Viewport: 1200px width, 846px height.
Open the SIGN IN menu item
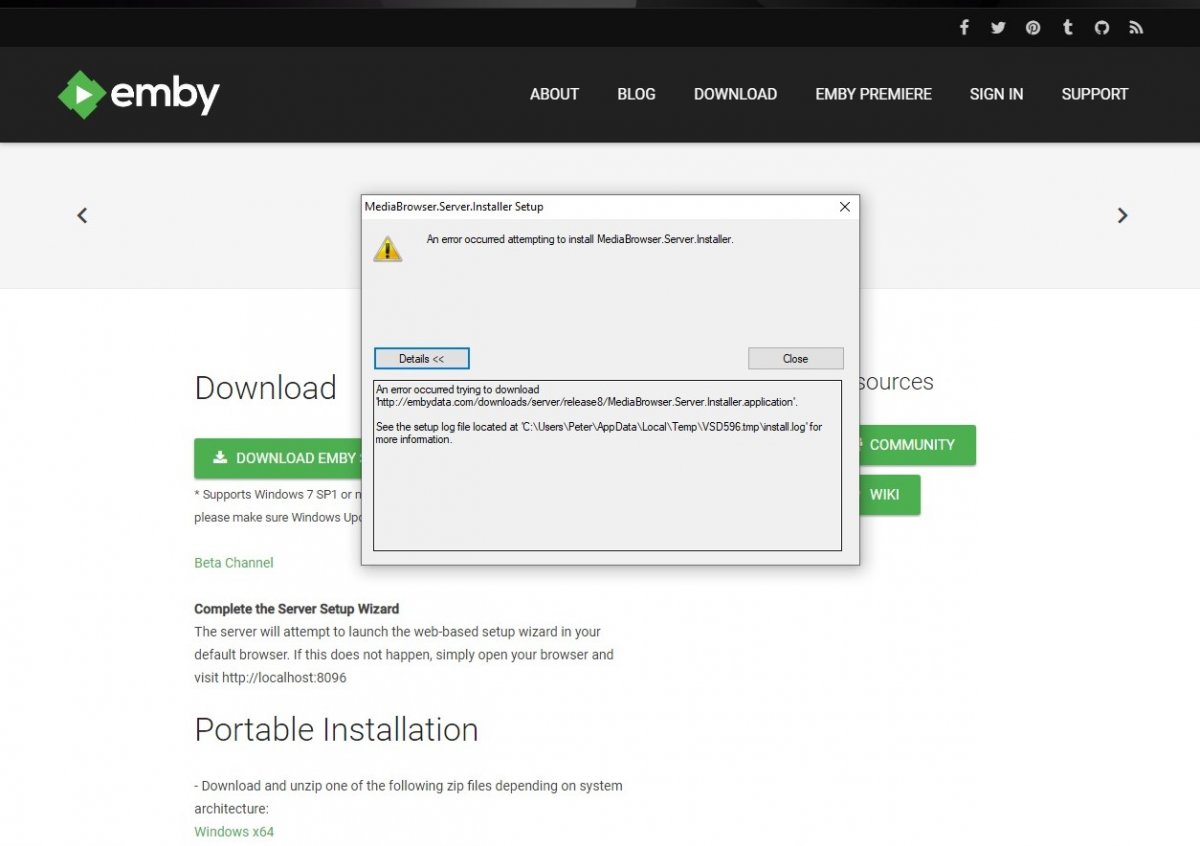click(996, 94)
